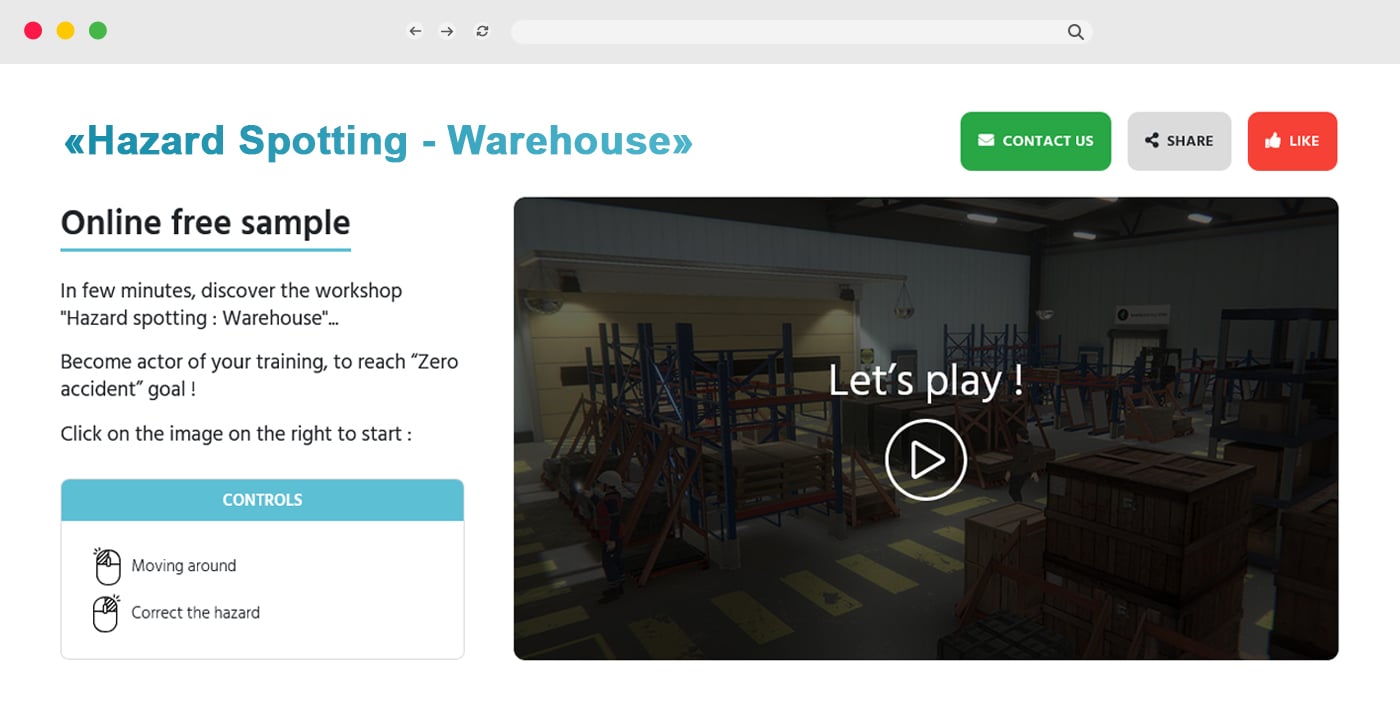
Task: Click the share icon on Share button
Action: click(x=1150, y=141)
